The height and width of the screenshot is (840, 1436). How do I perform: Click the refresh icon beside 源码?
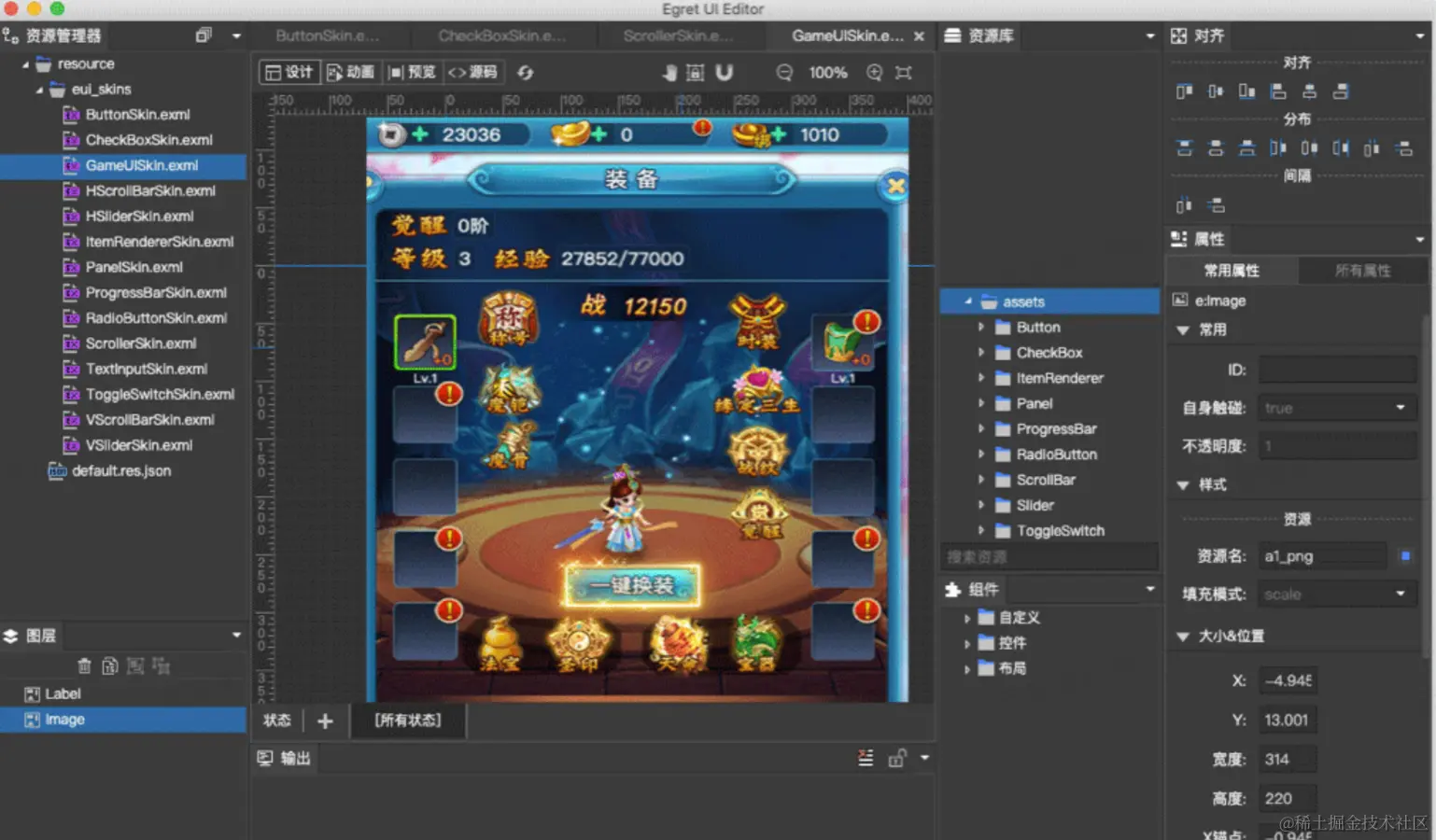click(x=525, y=73)
